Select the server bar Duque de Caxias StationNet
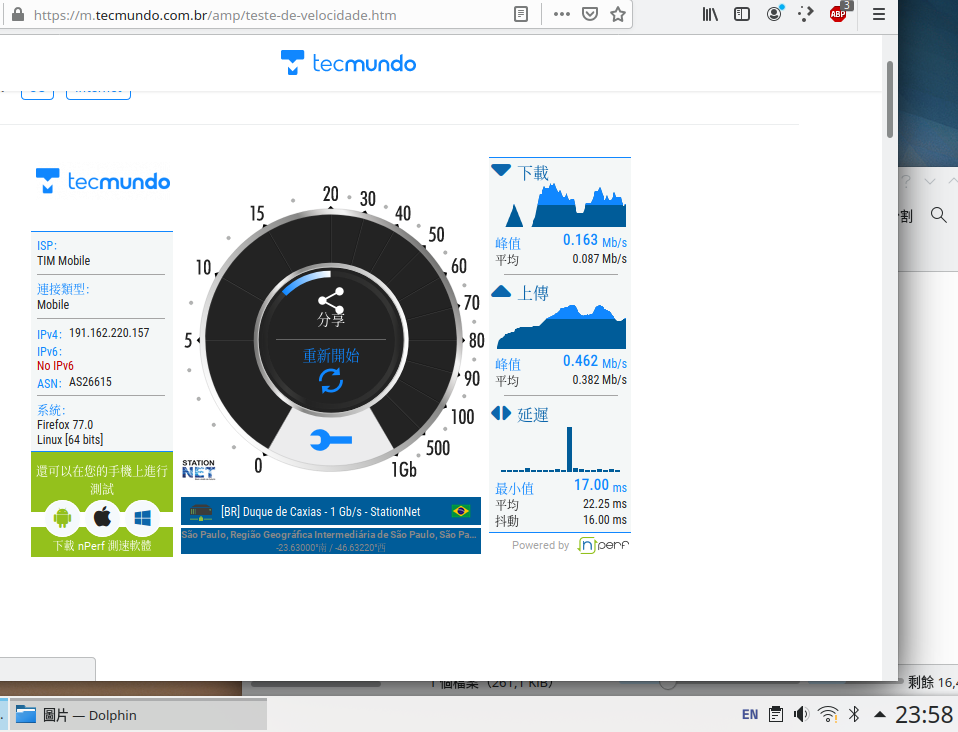 (x=331, y=511)
